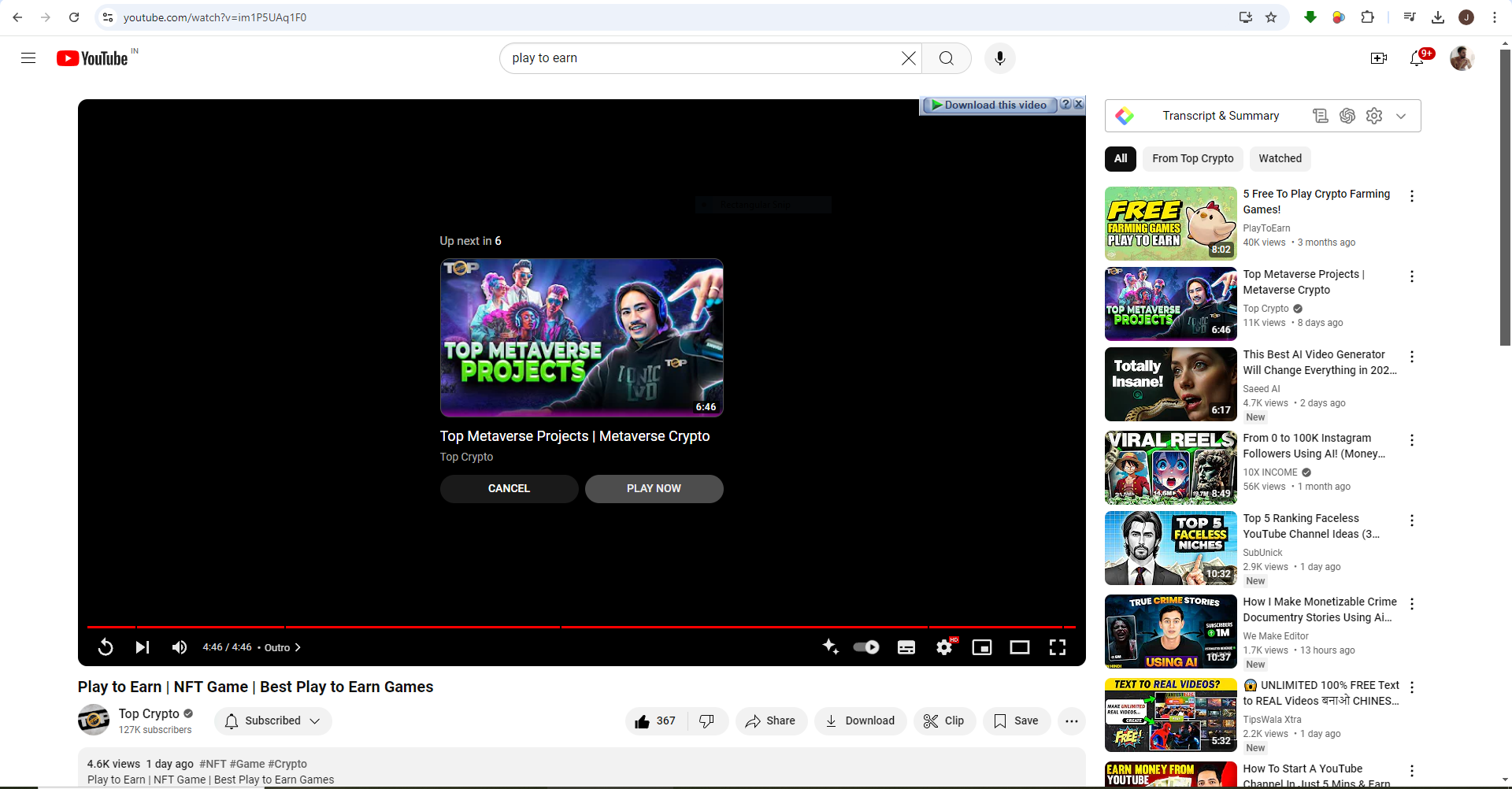Share this video
The width and height of the screenshot is (1512, 789).
(771, 721)
